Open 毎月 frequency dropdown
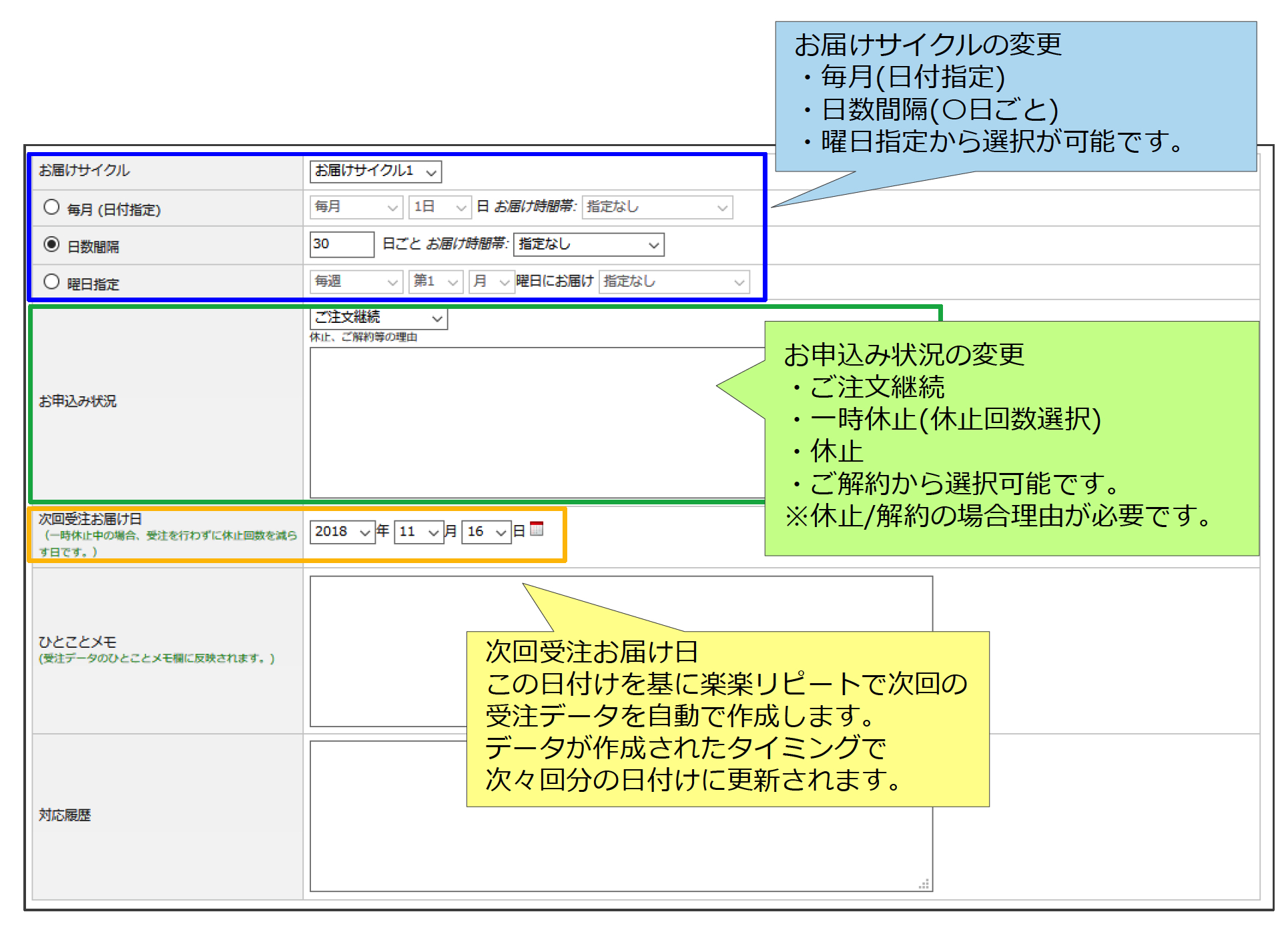The width and height of the screenshot is (1288, 930). (356, 207)
